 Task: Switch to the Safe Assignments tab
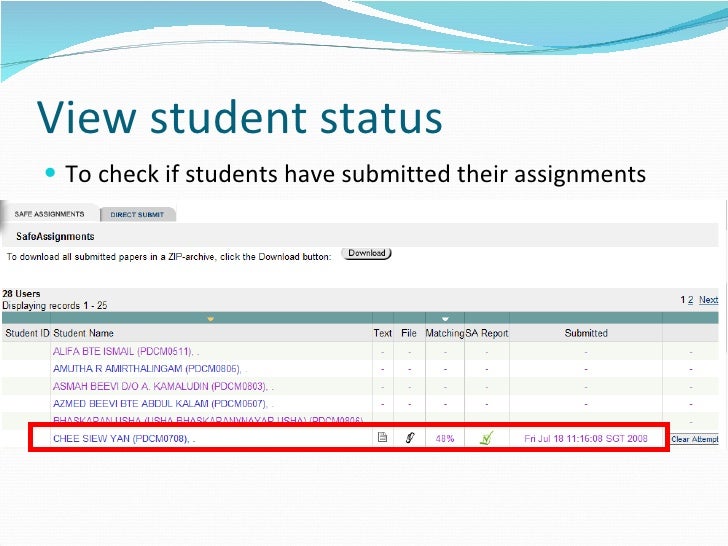50,214
